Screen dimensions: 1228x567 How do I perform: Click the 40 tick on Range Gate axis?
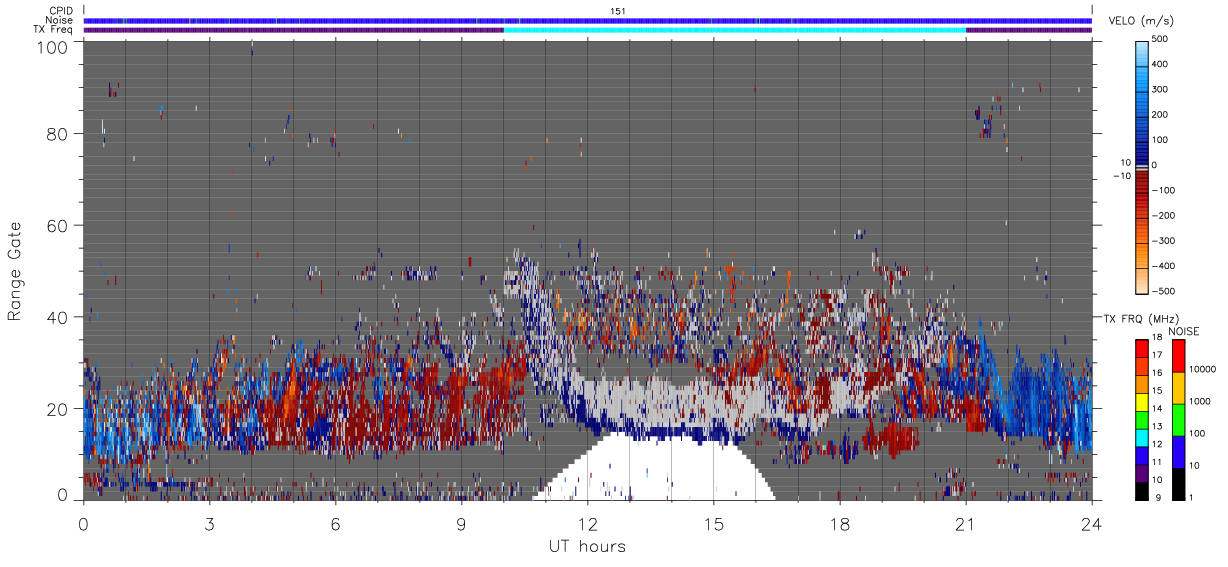(x=57, y=317)
